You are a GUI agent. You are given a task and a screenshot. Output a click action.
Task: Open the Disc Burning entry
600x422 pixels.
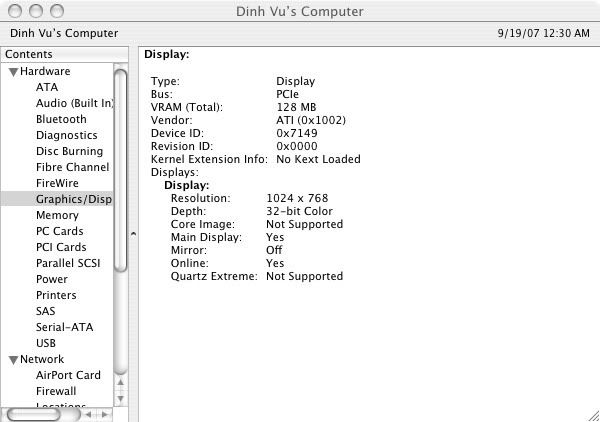(69, 151)
